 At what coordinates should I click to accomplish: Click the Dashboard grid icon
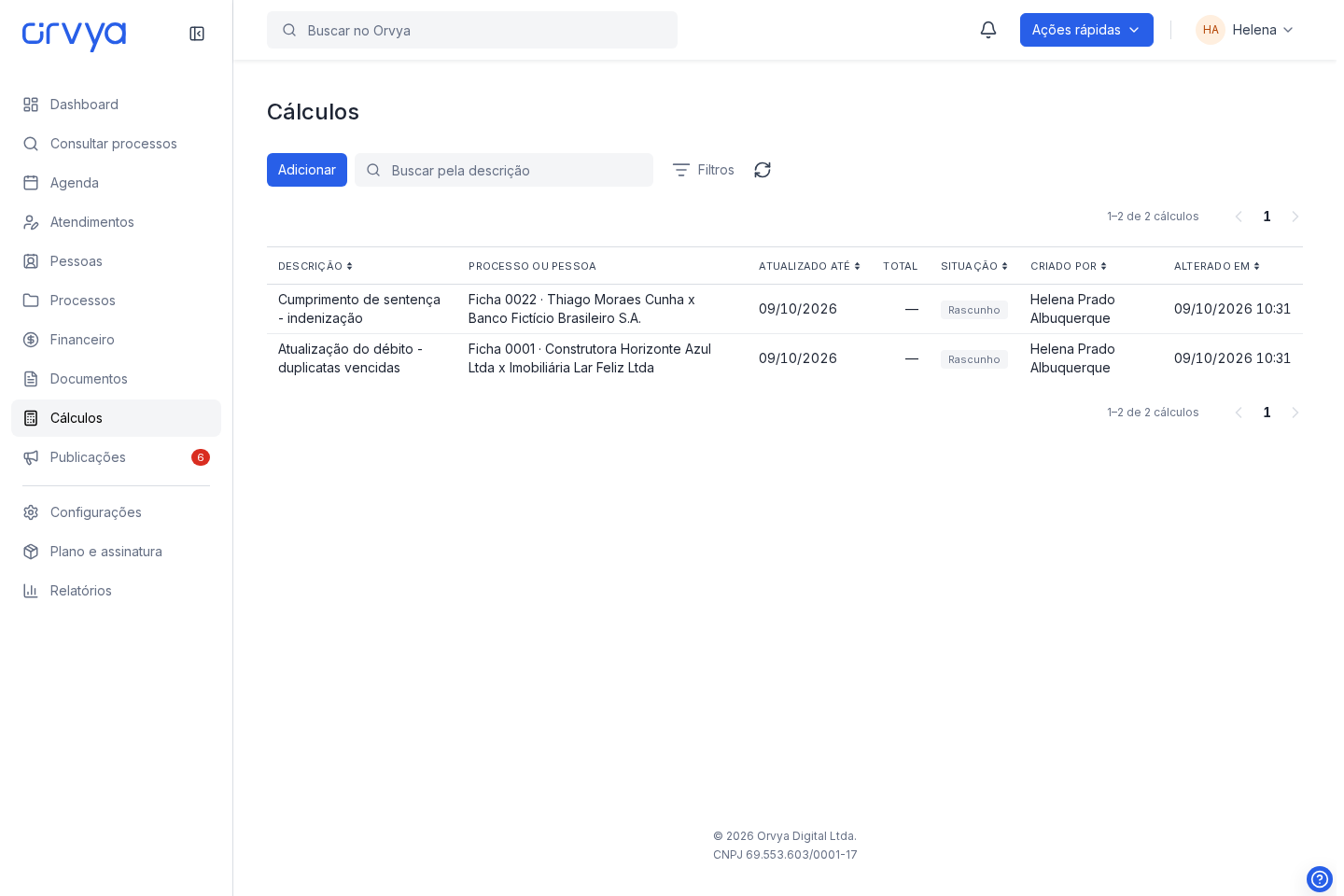click(31, 105)
